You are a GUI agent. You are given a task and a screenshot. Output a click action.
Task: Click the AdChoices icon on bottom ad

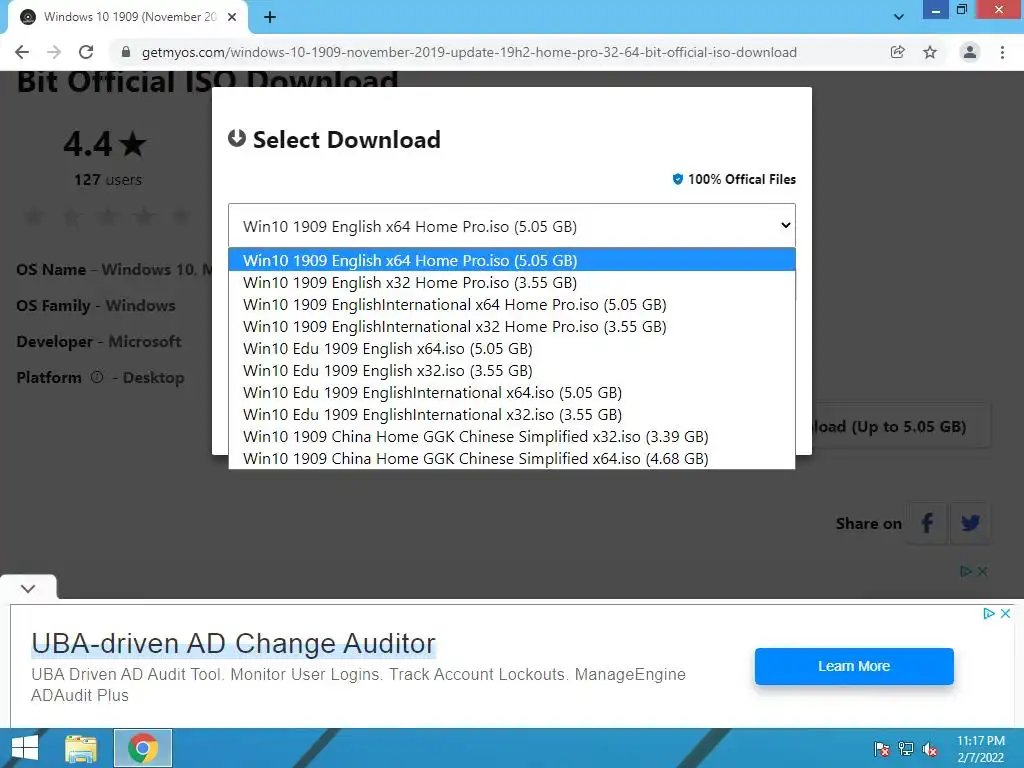pyautogui.click(x=989, y=613)
